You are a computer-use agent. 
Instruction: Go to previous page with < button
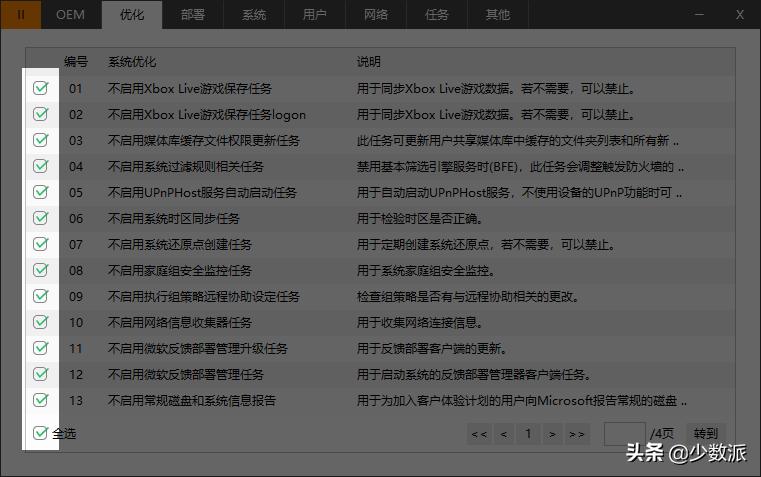point(504,434)
